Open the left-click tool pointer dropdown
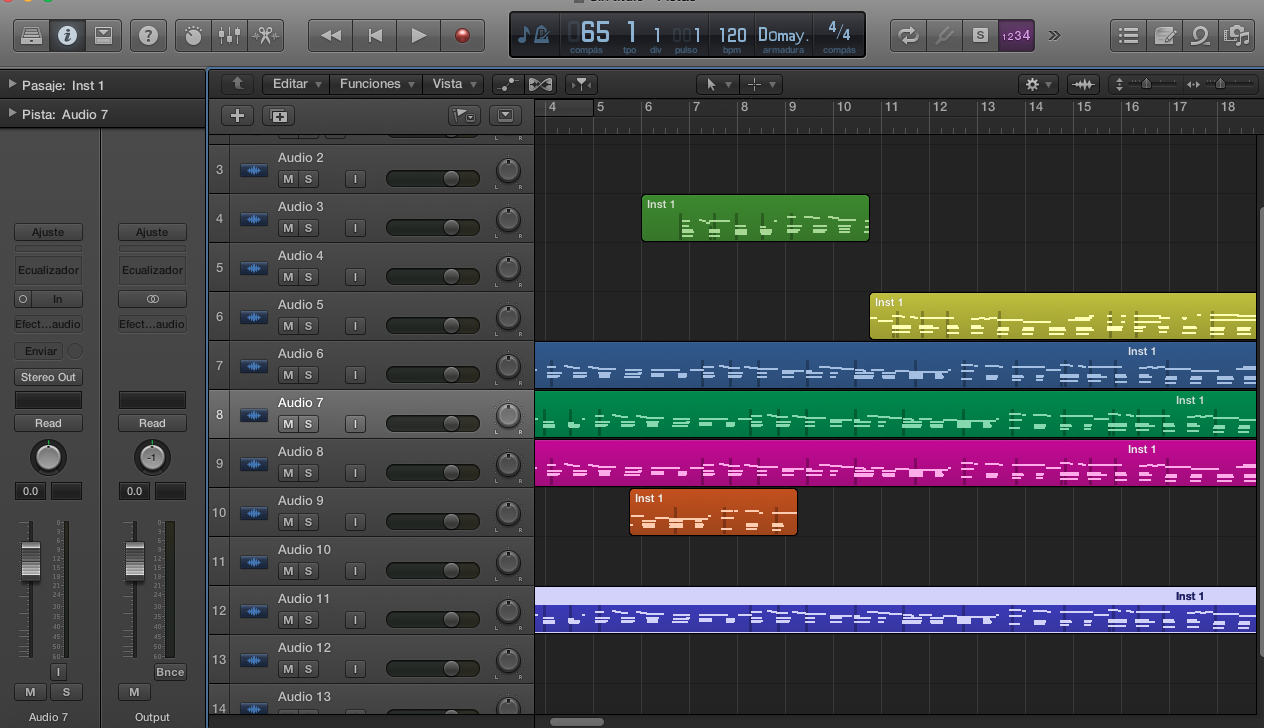The width and height of the screenshot is (1264, 728). point(717,85)
